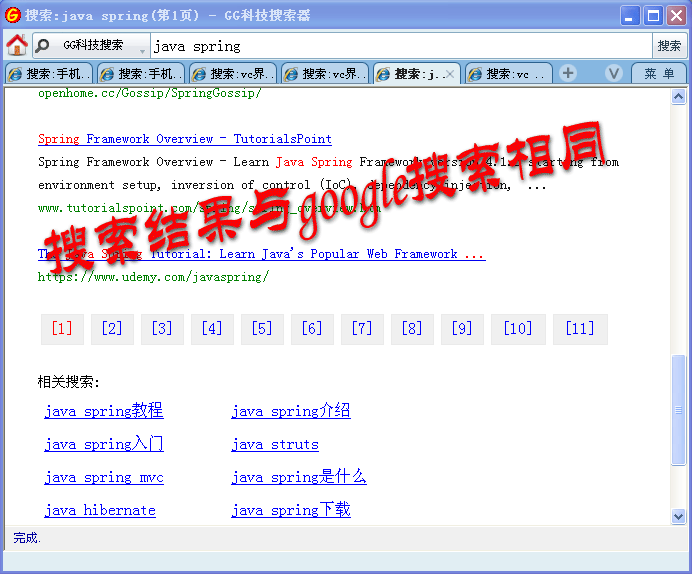
Task: Close the active 搜索:j tab
Action: click(450, 74)
